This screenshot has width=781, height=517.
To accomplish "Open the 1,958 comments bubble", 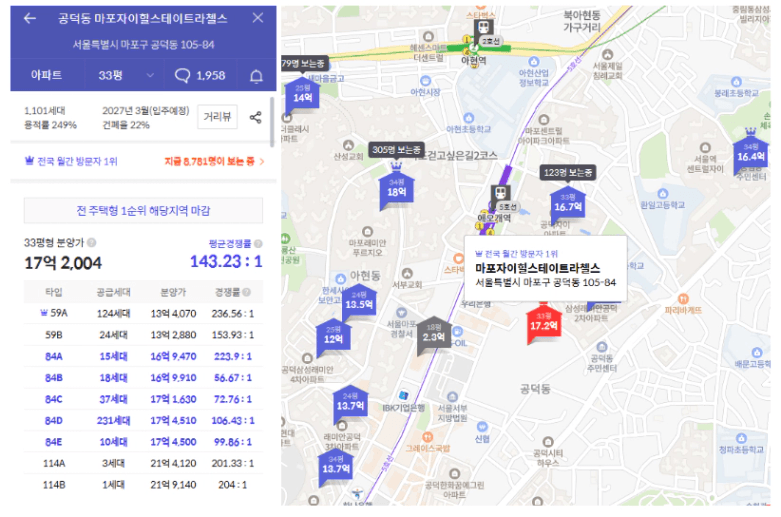I will (x=200, y=75).
